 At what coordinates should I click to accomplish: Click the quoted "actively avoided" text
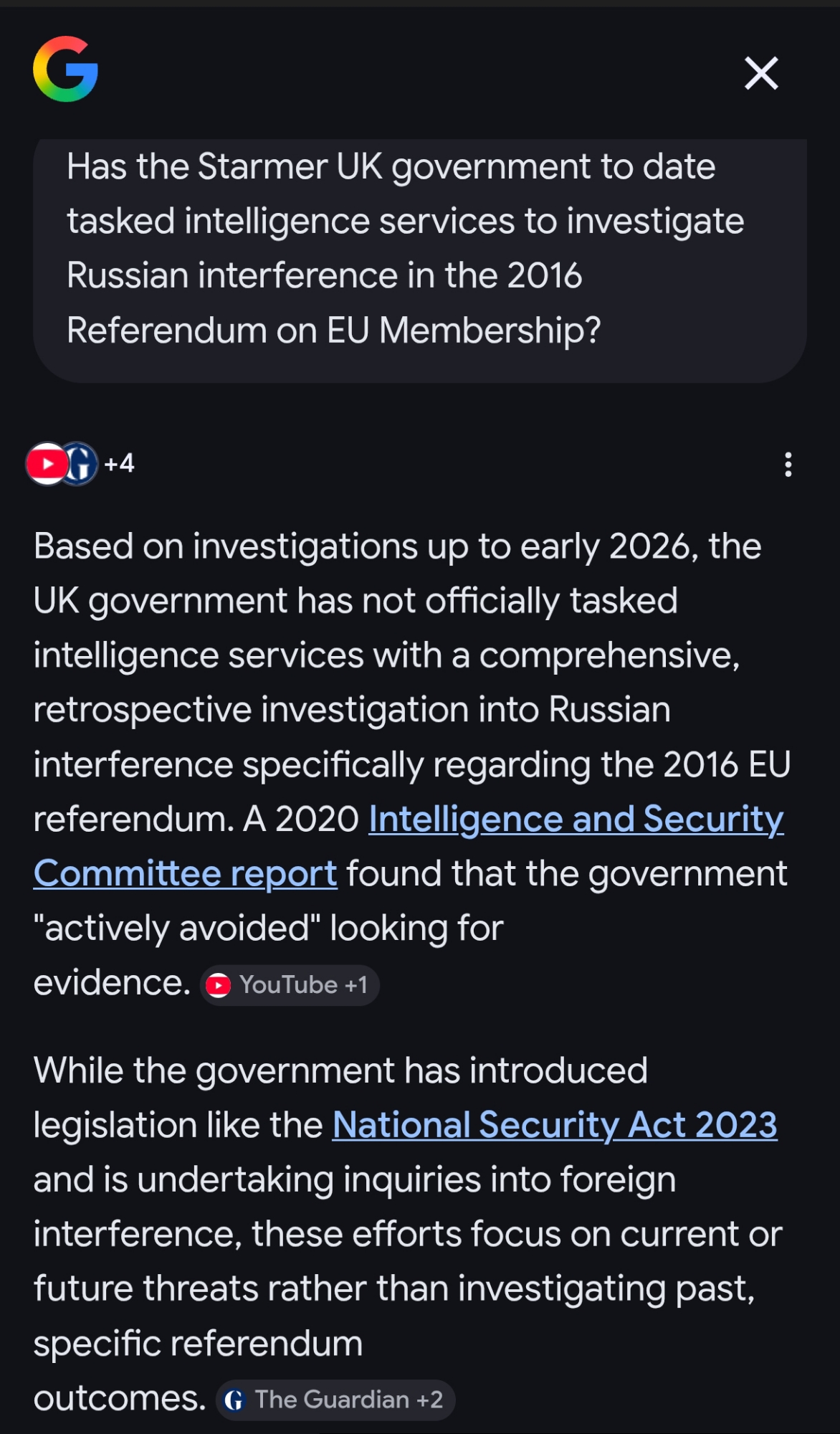tap(177, 929)
